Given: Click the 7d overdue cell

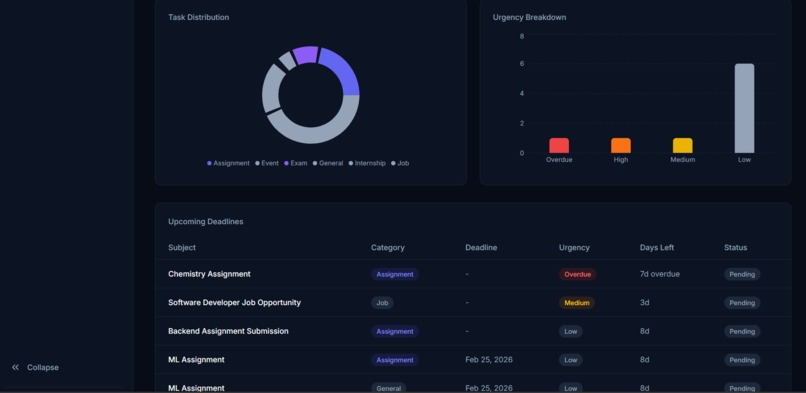Looking at the screenshot, I should pyautogui.click(x=660, y=274).
